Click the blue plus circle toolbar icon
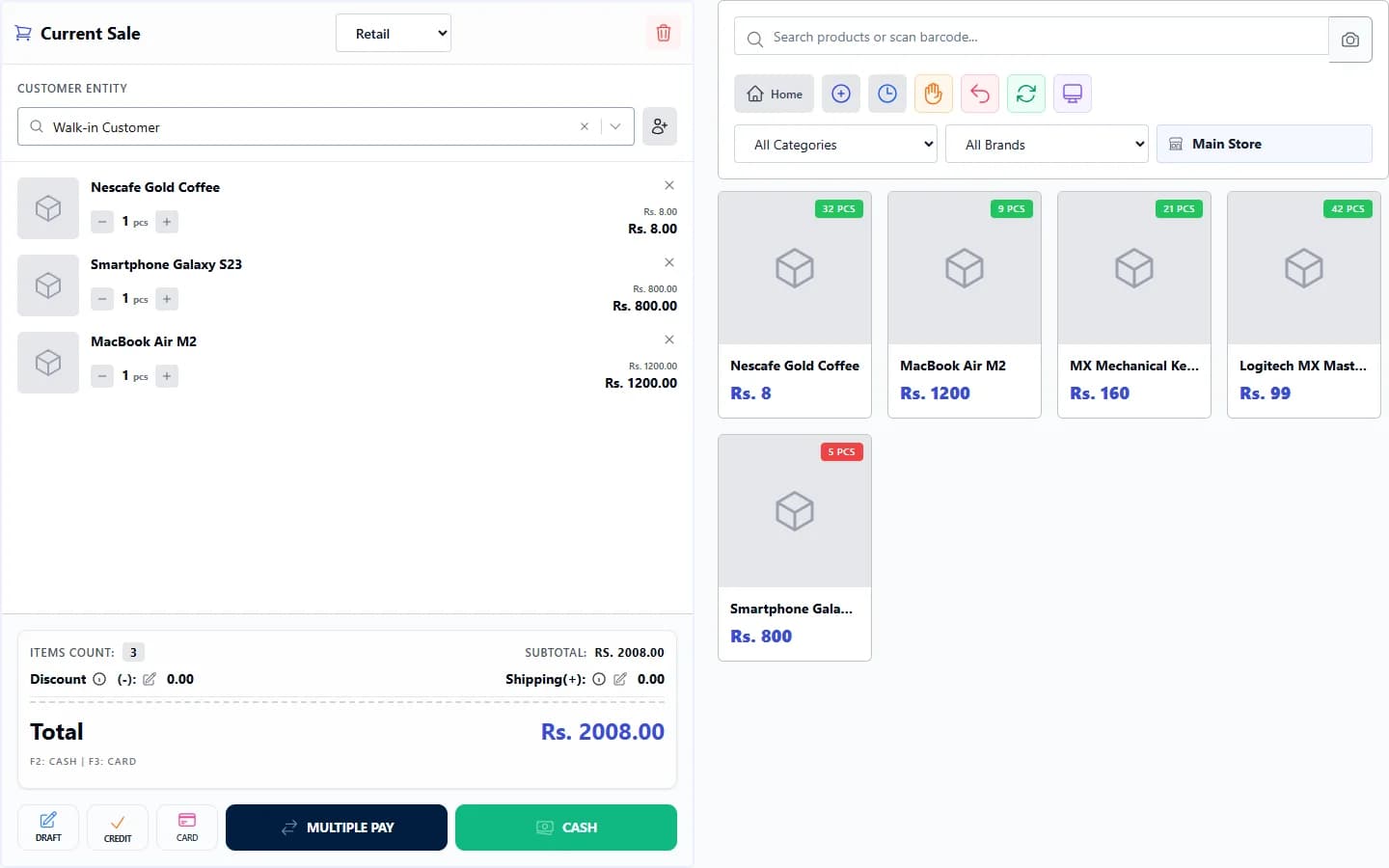This screenshot has height=868, width=1389. click(x=841, y=94)
